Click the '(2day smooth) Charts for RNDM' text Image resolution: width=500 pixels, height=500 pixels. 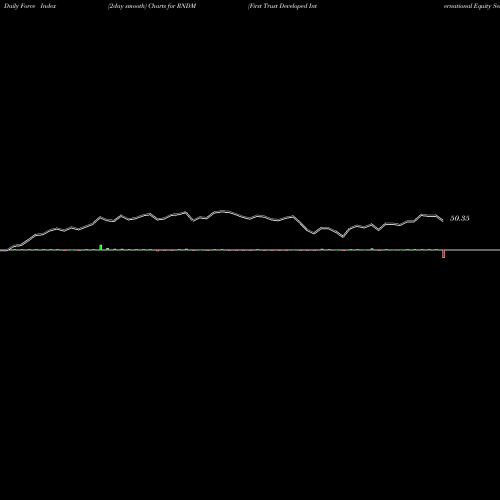[152, 6]
